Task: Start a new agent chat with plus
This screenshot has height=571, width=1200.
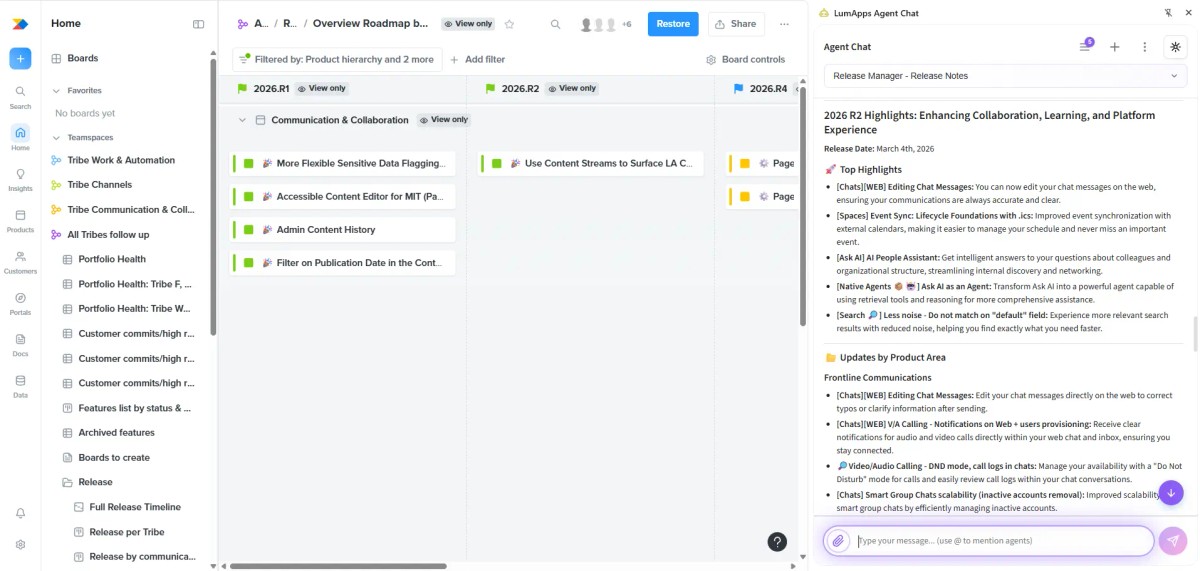Action: 1115,47
